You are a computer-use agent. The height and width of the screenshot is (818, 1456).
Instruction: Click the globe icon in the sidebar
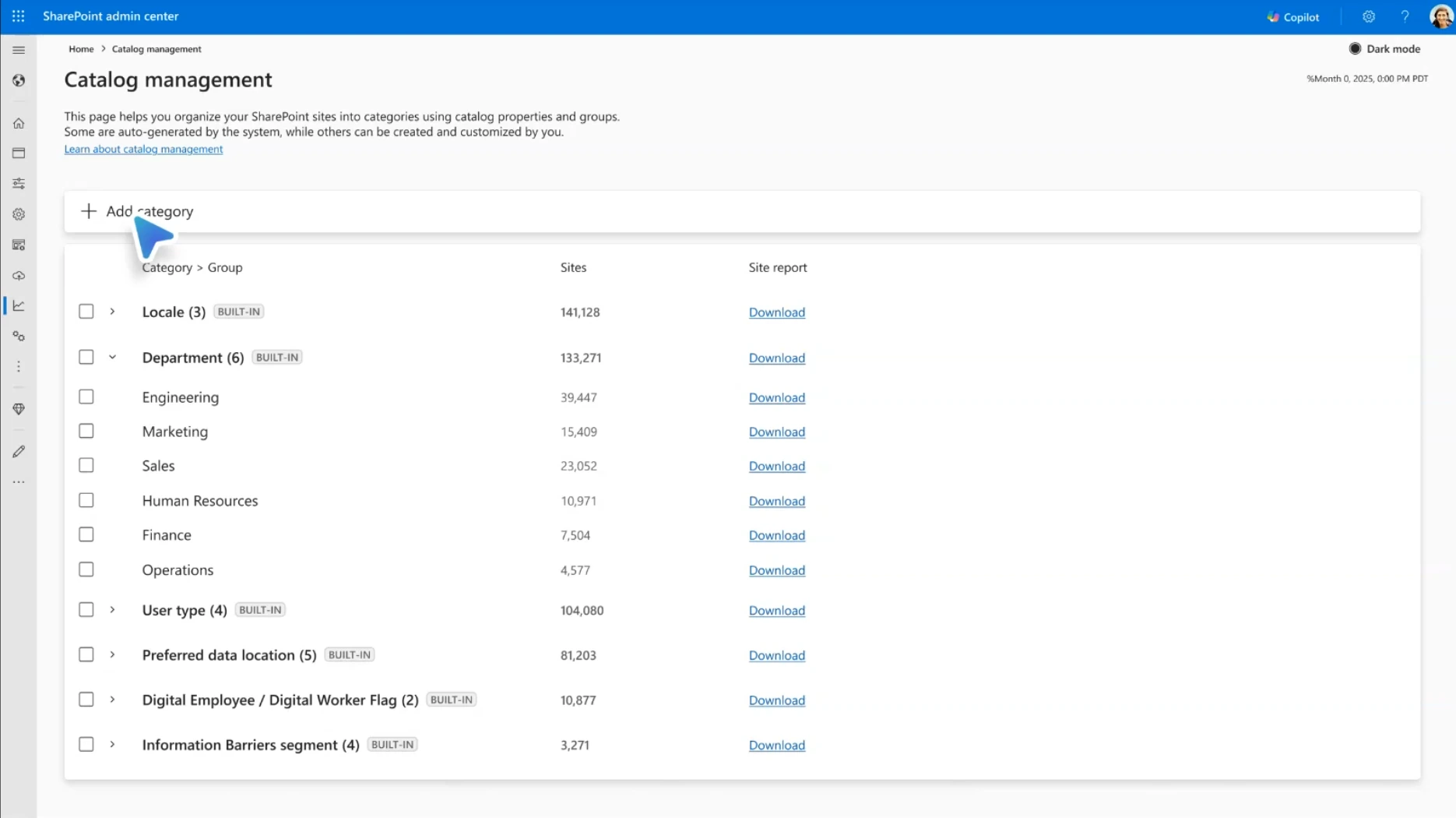(19, 80)
